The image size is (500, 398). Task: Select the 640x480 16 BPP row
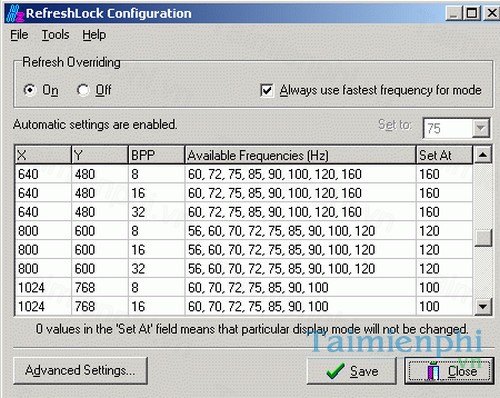pyautogui.click(x=244, y=193)
